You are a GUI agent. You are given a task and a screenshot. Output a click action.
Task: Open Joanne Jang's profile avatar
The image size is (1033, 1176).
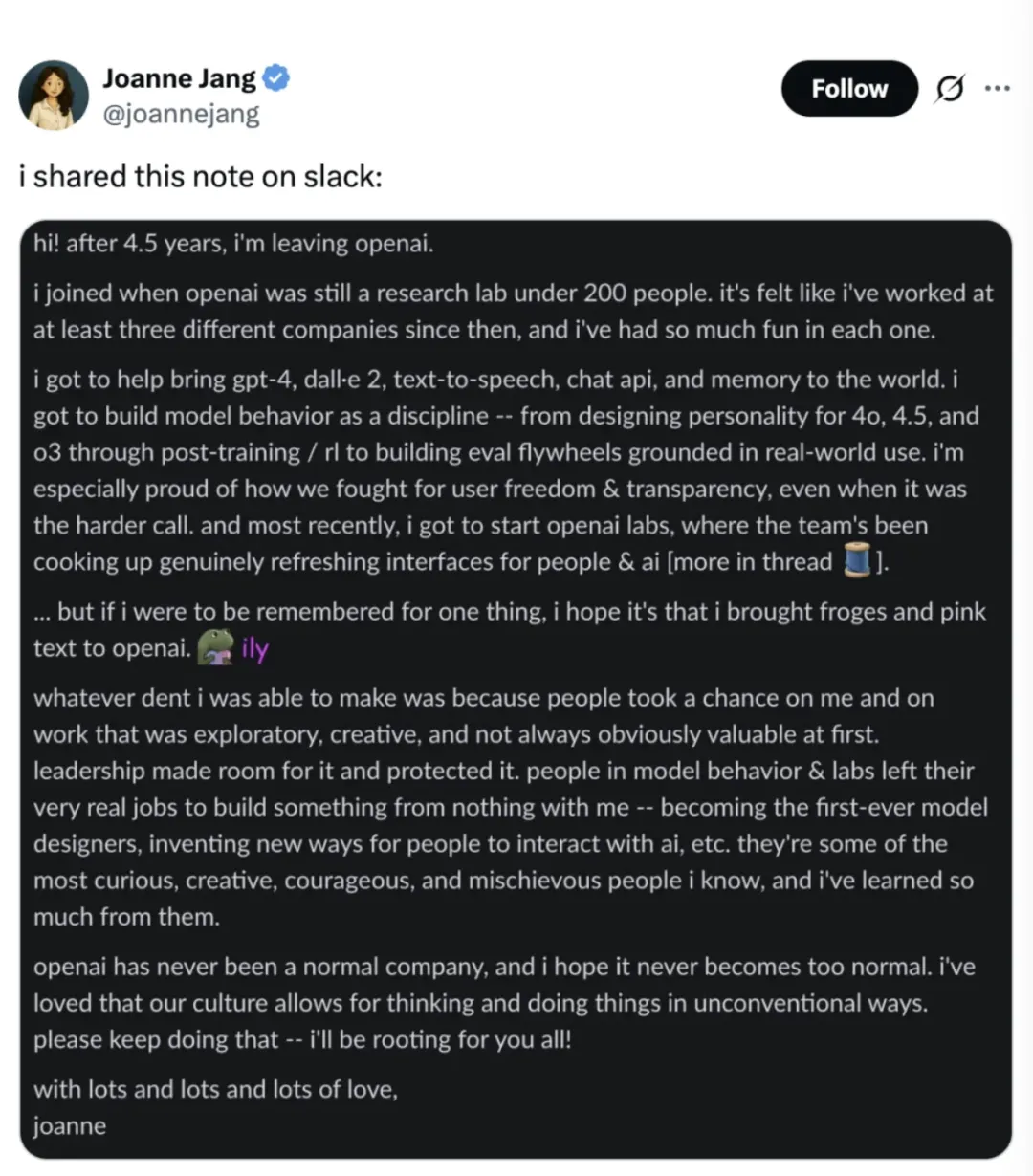(54, 95)
